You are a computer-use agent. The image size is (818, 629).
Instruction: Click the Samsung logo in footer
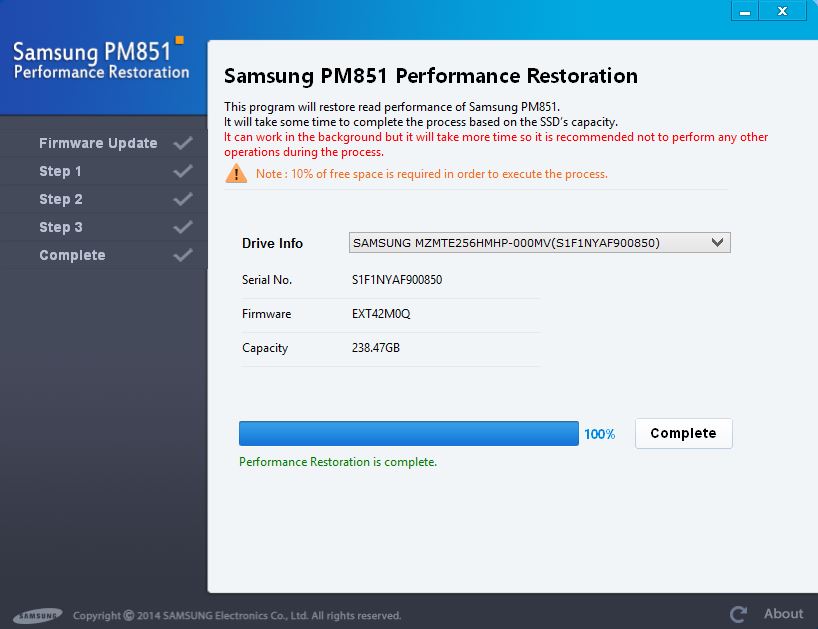(38, 615)
